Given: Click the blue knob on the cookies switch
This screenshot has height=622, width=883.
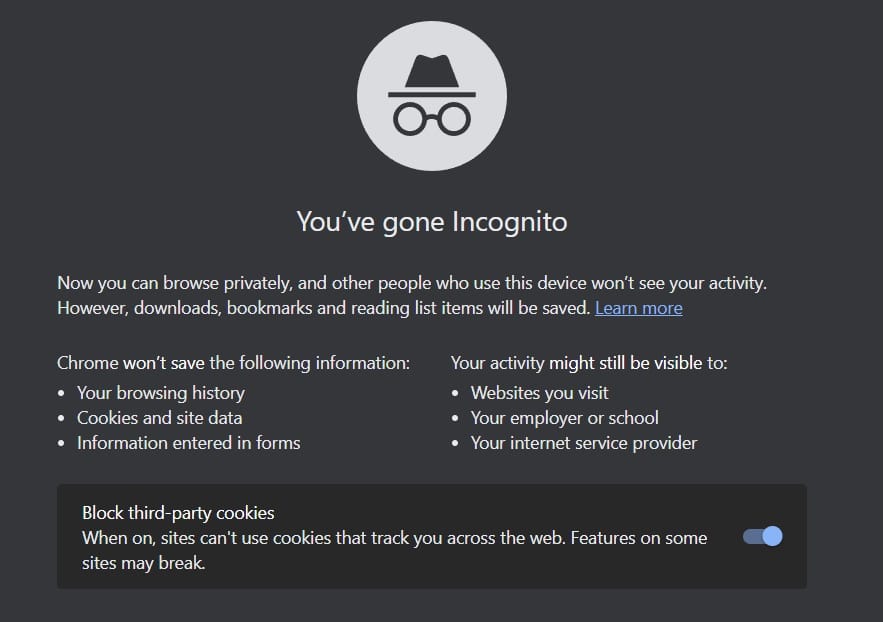Looking at the screenshot, I should 772,536.
